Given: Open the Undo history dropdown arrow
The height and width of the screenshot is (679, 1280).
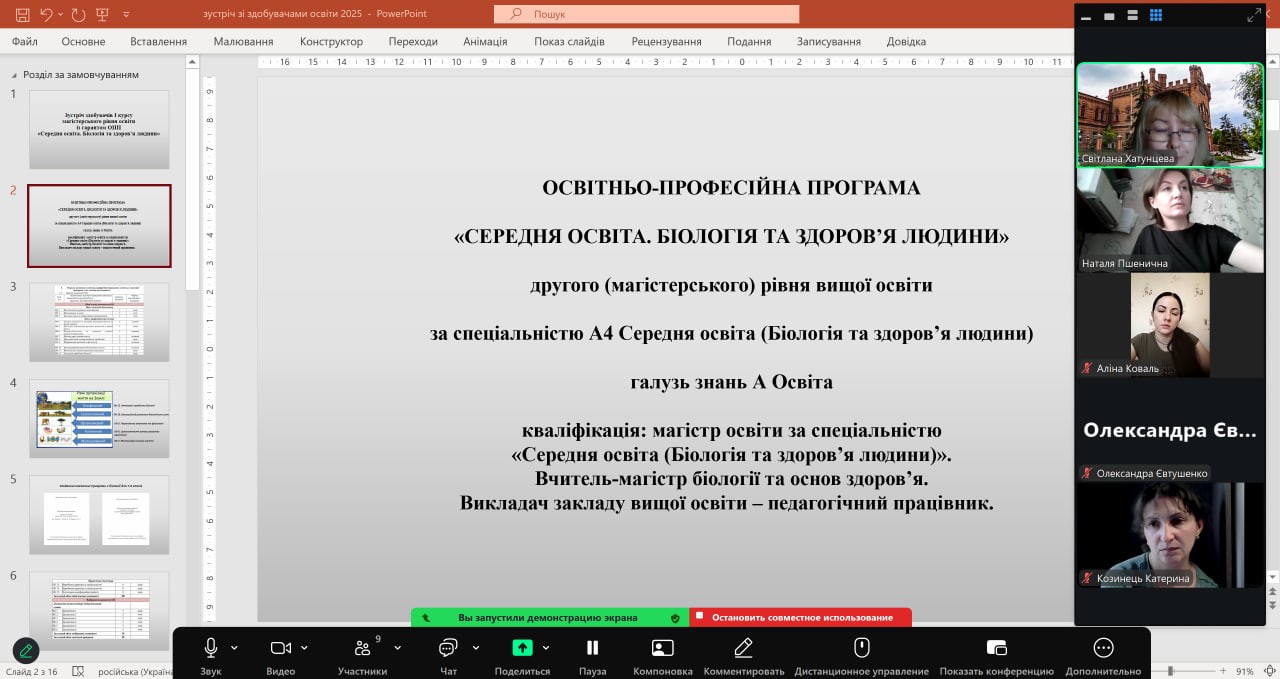Looking at the screenshot, I should coord(60,15).
